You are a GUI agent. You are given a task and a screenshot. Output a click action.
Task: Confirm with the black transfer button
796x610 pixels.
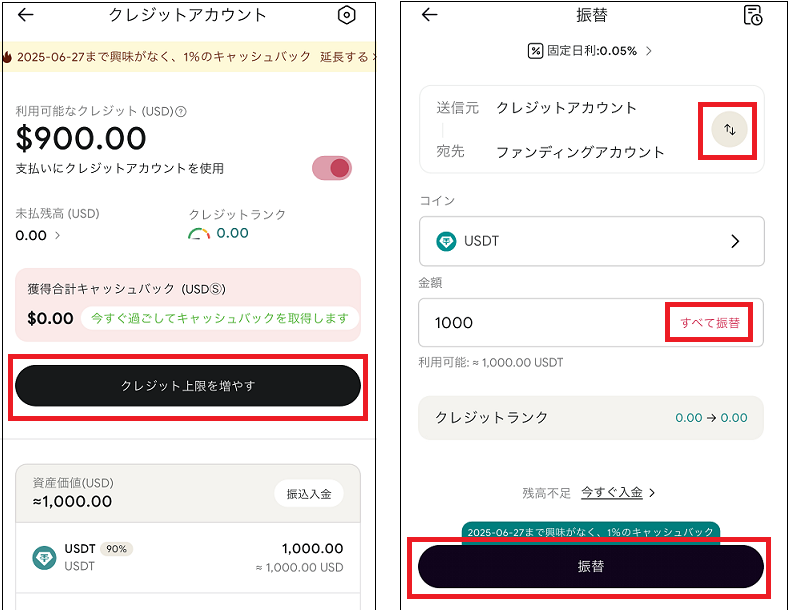point(591,566)
